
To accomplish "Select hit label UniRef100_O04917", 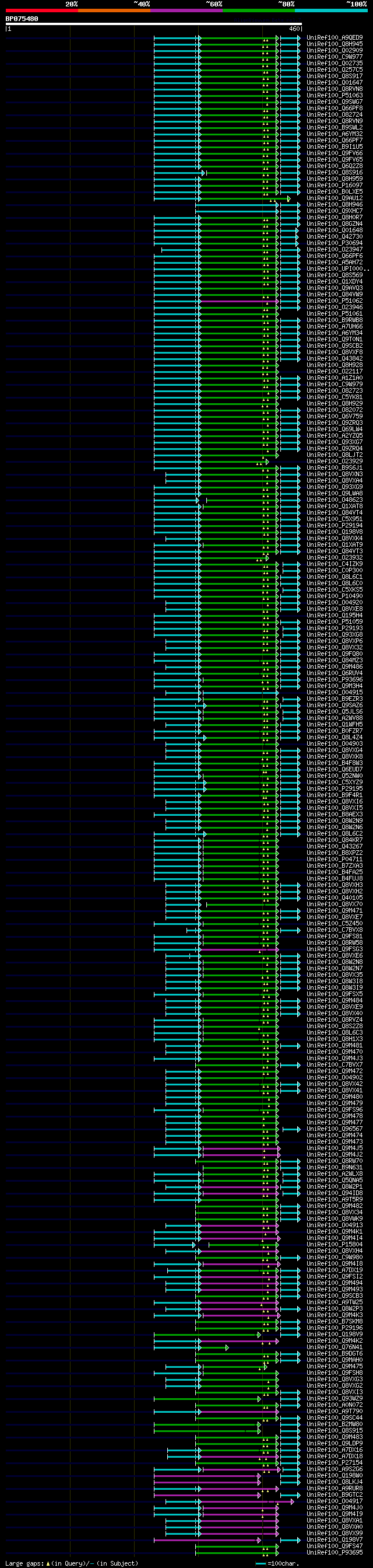I will pyautogui.click(x=335, y=1501).
